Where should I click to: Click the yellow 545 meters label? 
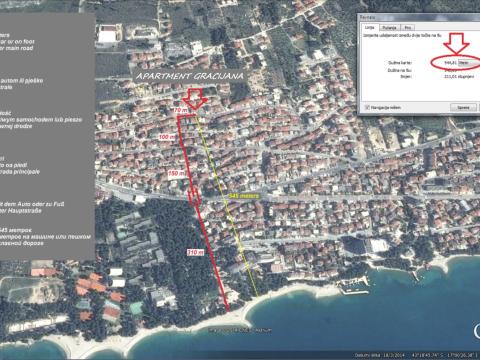(244, 196)
